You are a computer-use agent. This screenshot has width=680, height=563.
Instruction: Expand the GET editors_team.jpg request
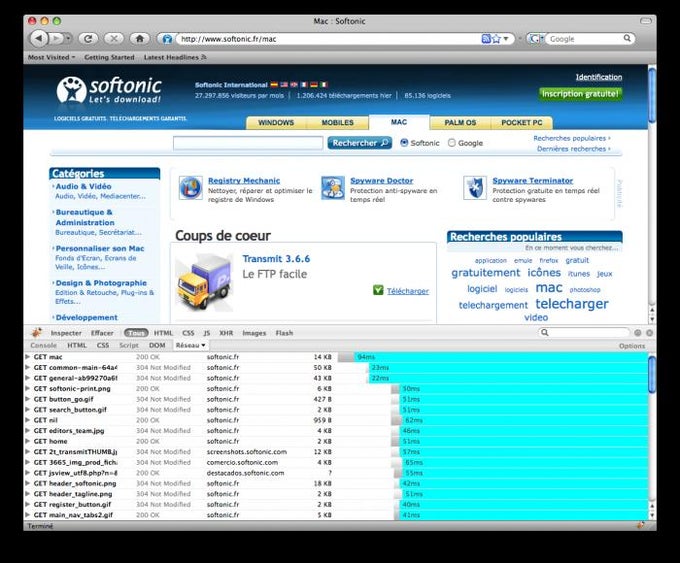click(x=28, y=430)
